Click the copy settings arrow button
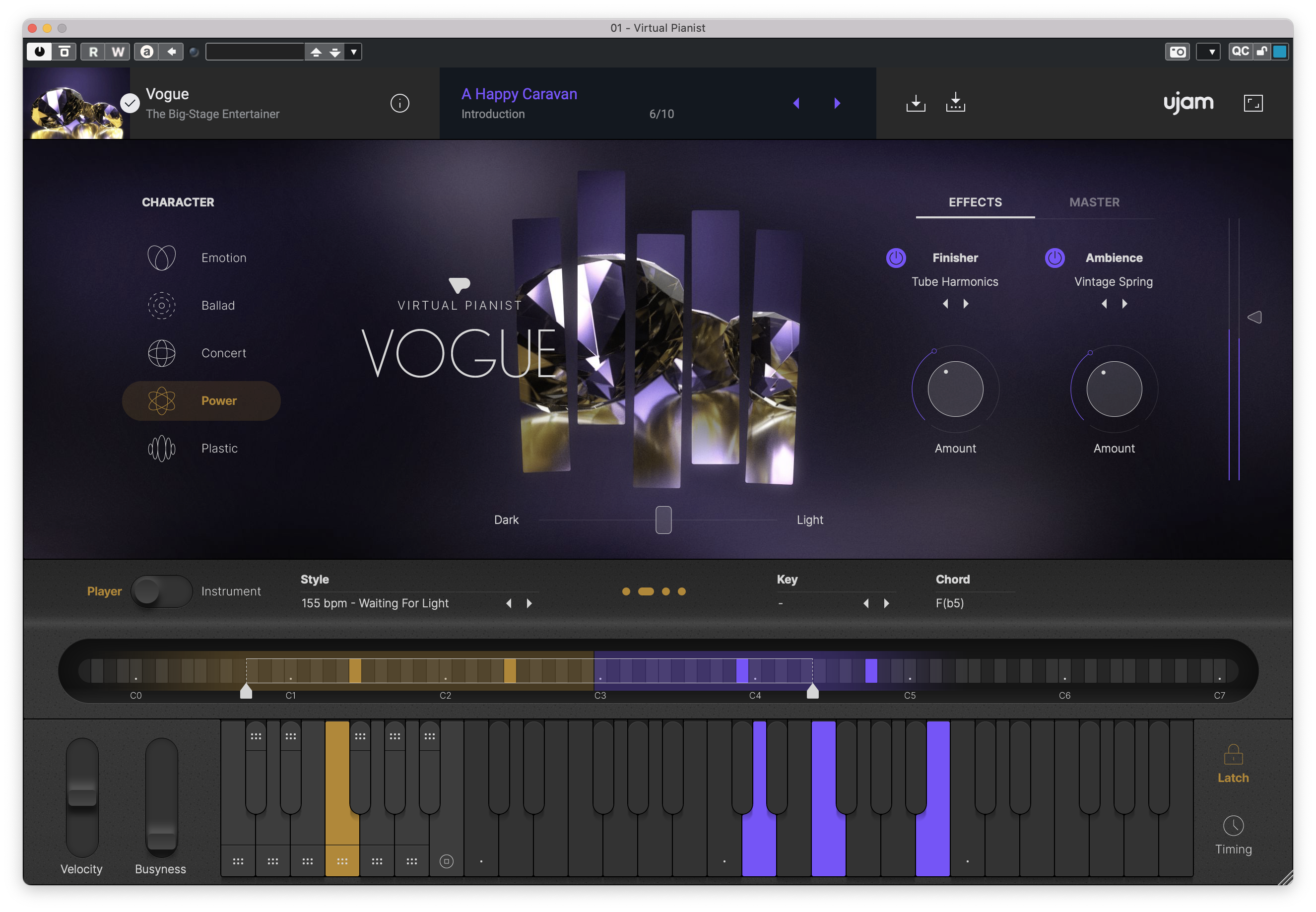Viewport: 1316px width, 912px height. (171, 52)
